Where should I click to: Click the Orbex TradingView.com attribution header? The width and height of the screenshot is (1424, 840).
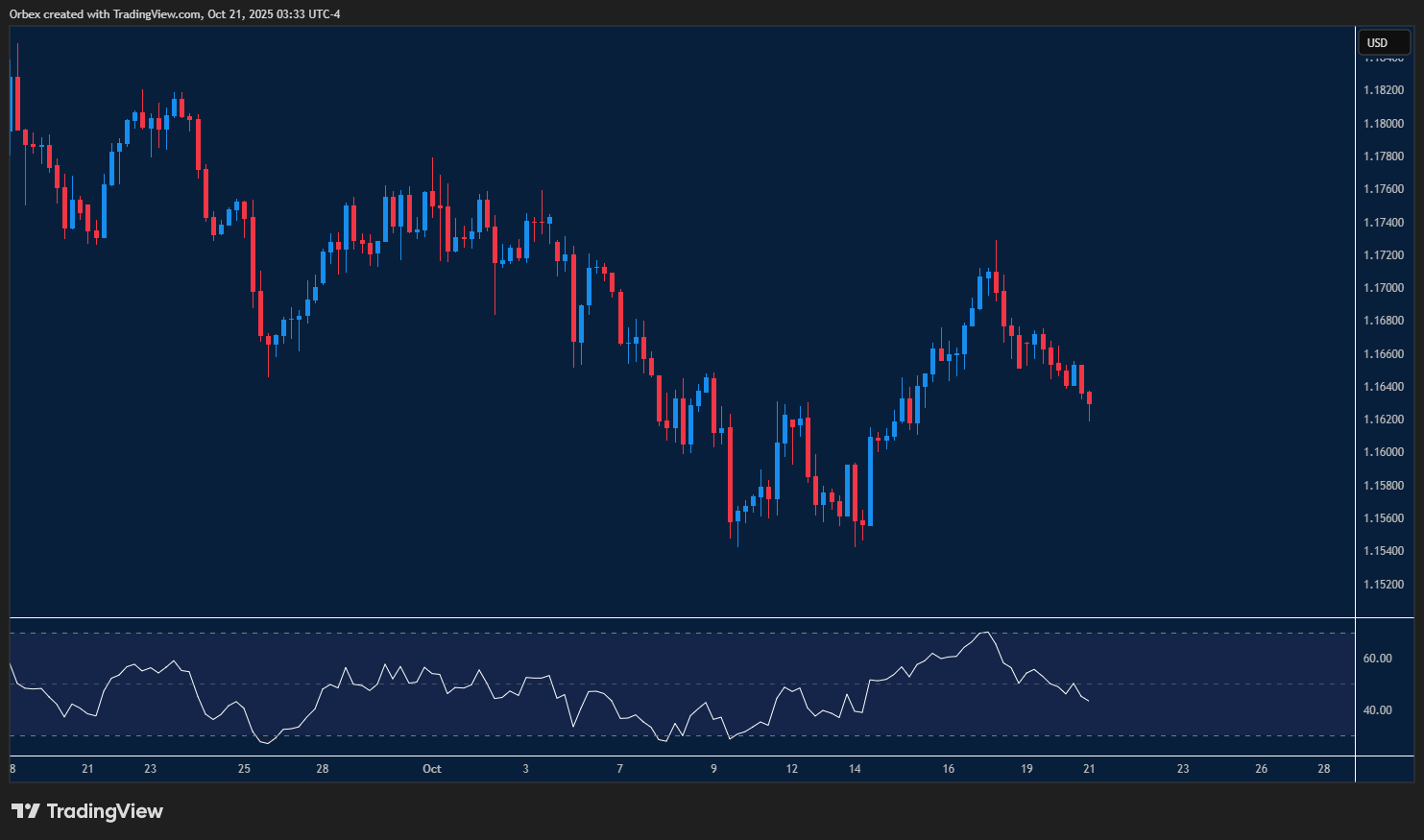175,13
